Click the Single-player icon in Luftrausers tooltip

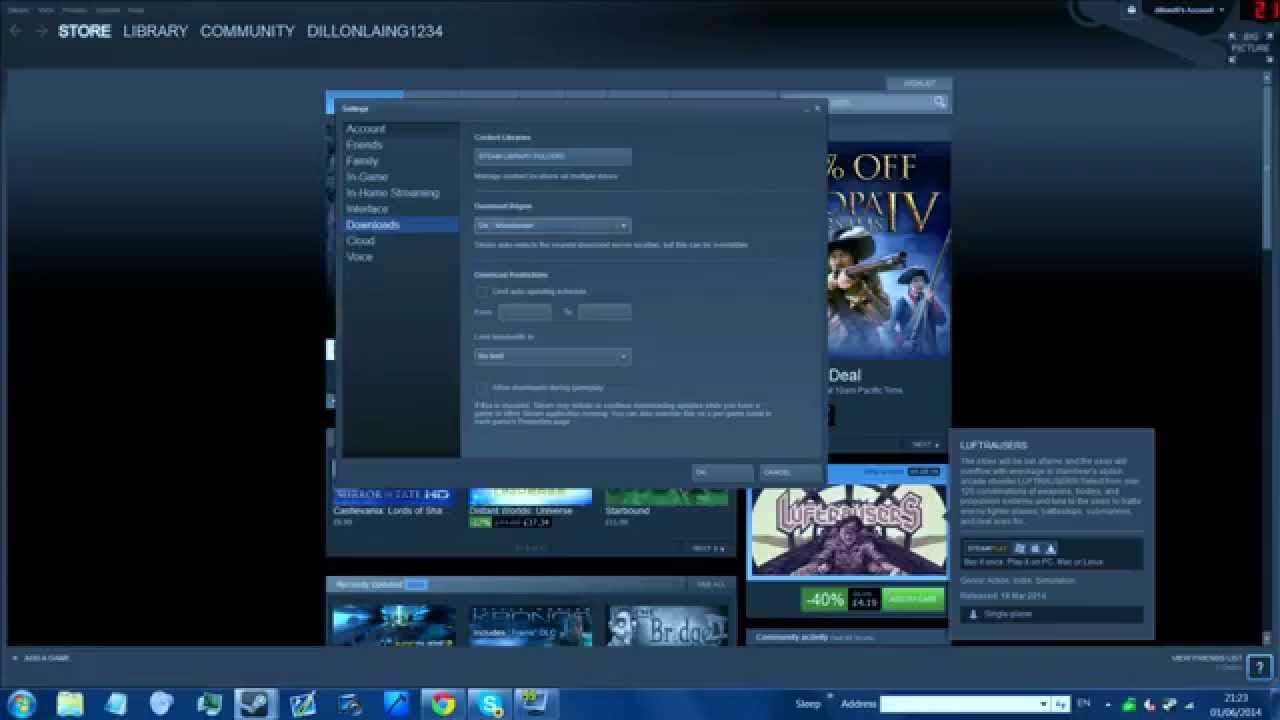pyautogui.click(x=972, y=614)
